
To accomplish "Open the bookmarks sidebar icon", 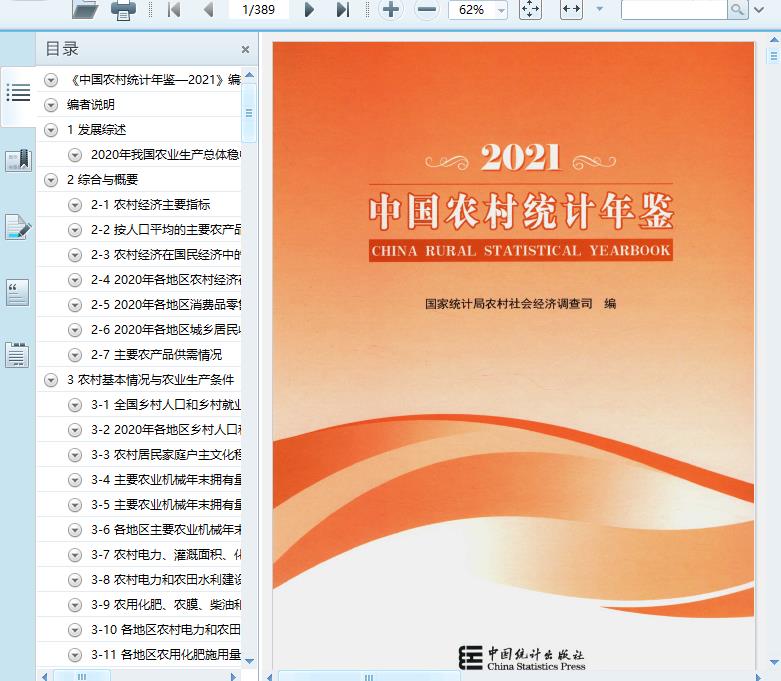I will 18,160.
